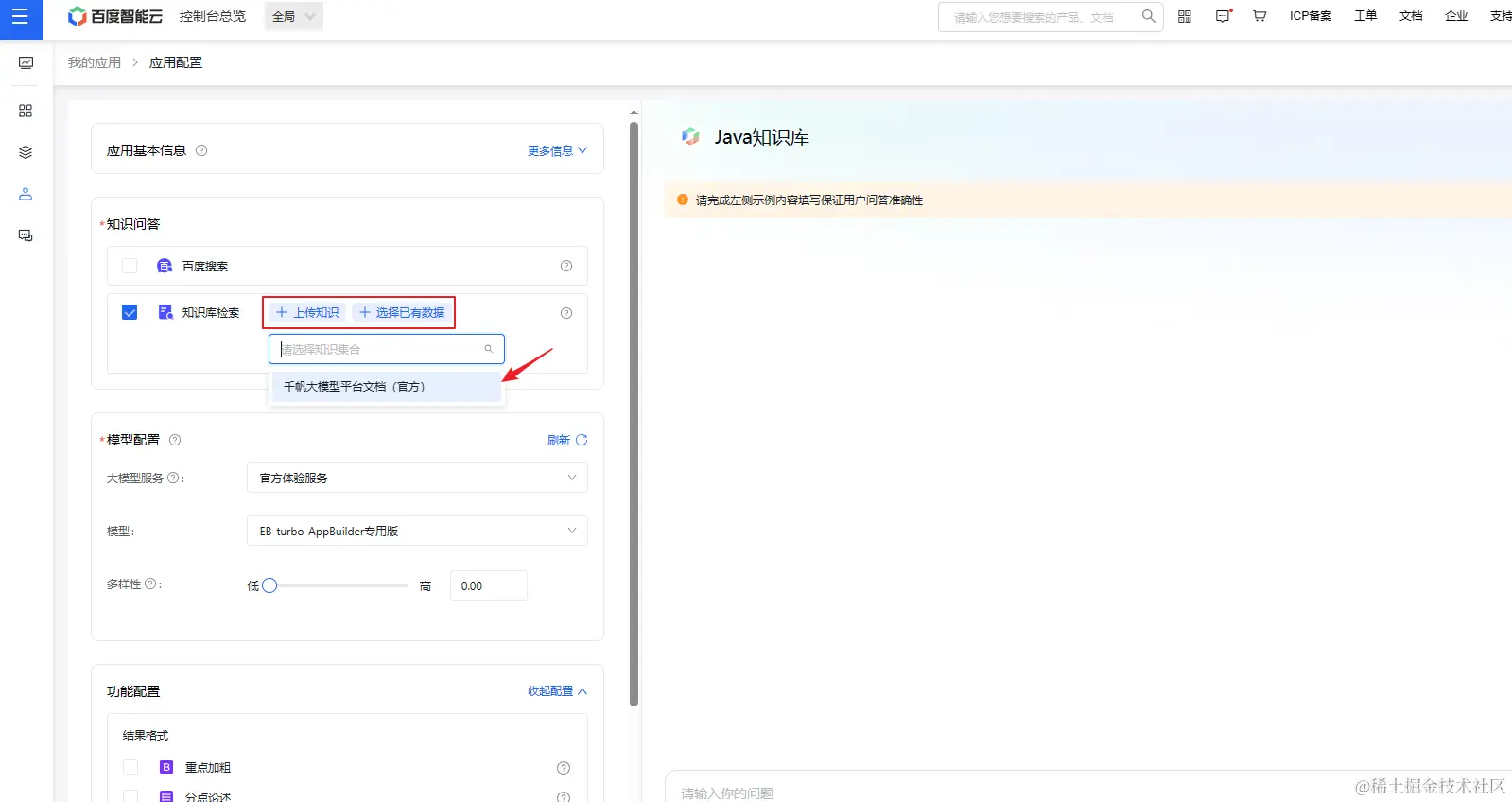This screenshot has width=1512, height=802.
Task: Click the search magnifier icon in top bar
Action: pos(1148,16)
